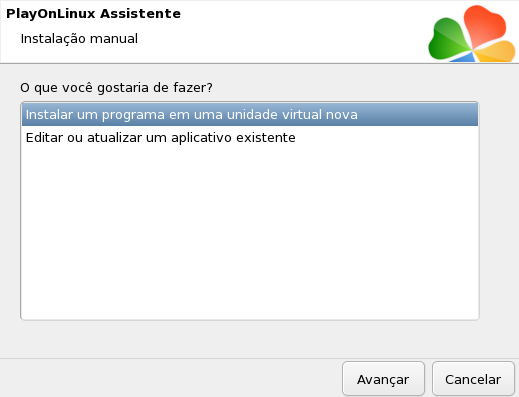
Task: Select Editar ou atualizar um aplicativo existente
Action: coord(250,137)
